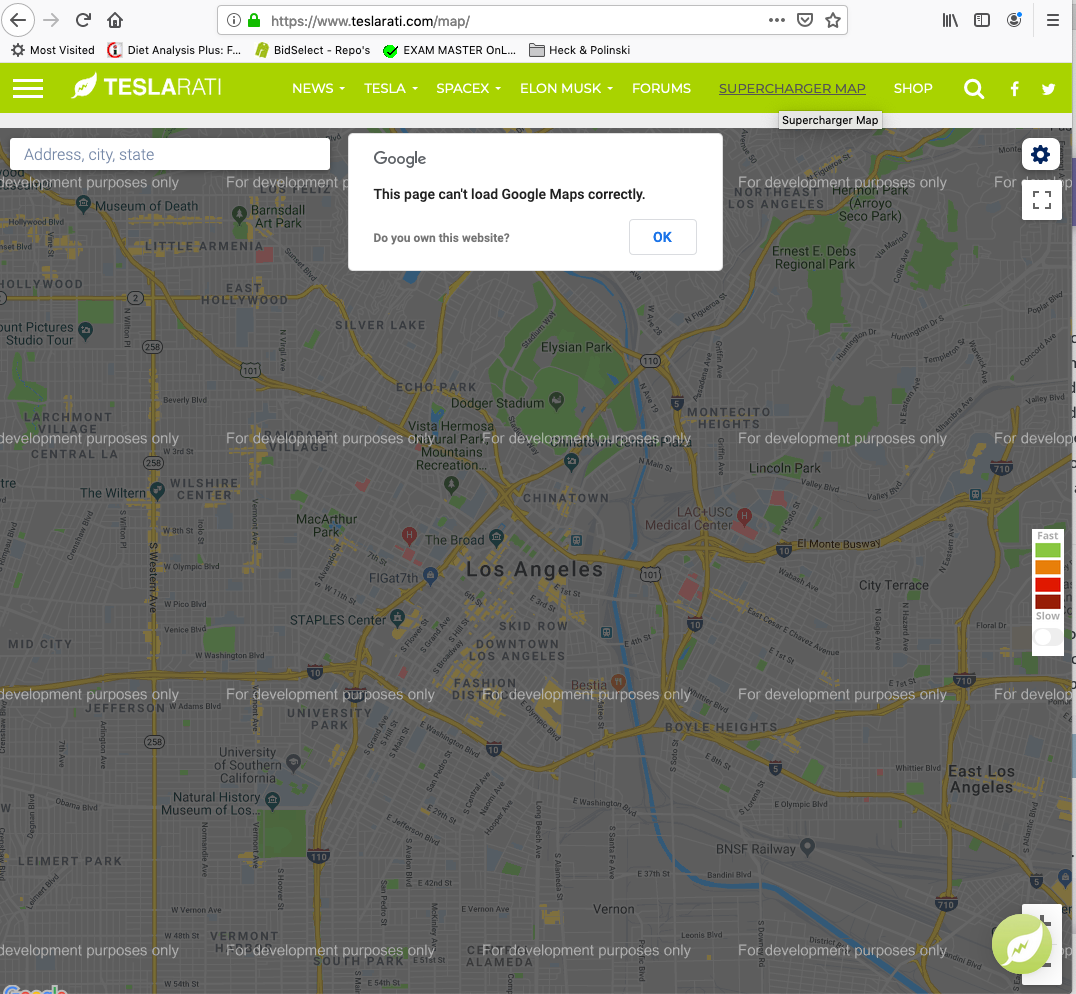The height and width of the screenshot is (994, 1076).
Task: Click the bright red legend swatch
Action: pos(1047,584)
